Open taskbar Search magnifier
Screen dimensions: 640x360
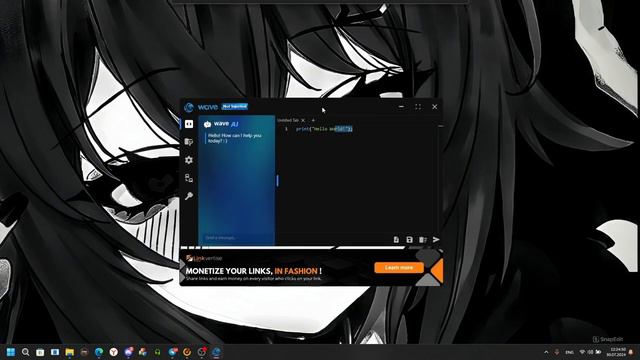click(25, 352)
